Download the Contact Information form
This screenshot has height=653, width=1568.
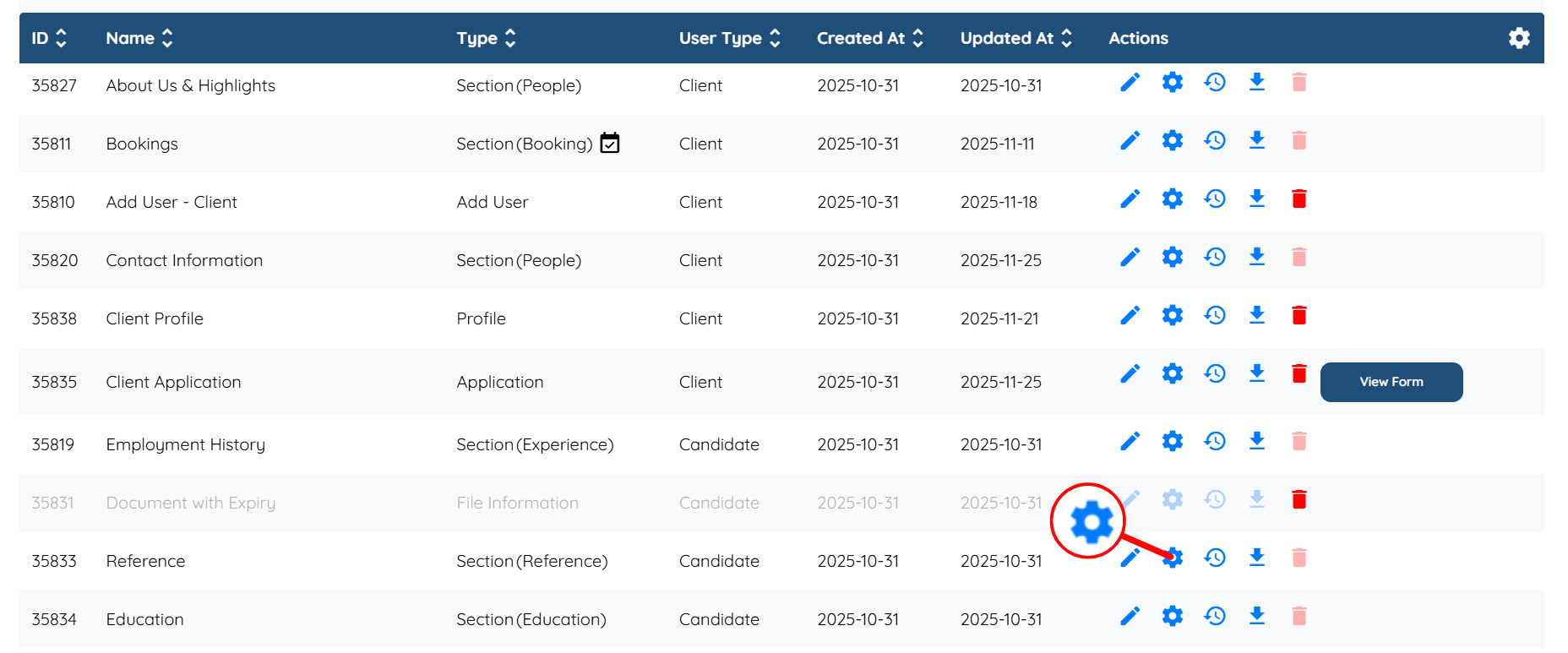pyautogui.click(x=1257, y=257)
